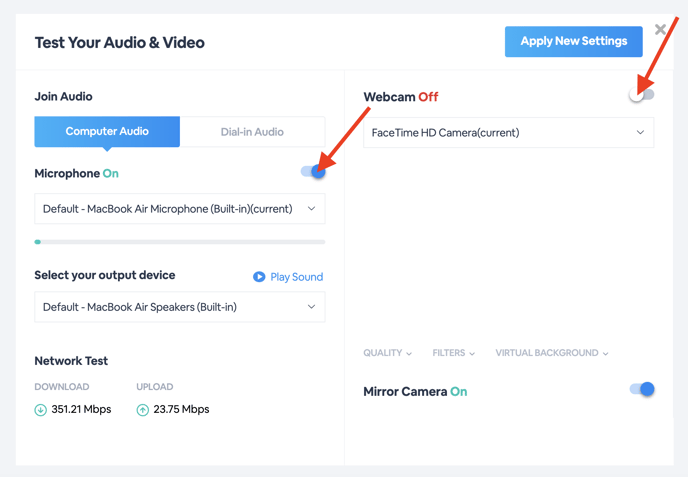This screenshot has height=477, width=688.
Task: Click Apply New Settings button
Action: (573, 41)
